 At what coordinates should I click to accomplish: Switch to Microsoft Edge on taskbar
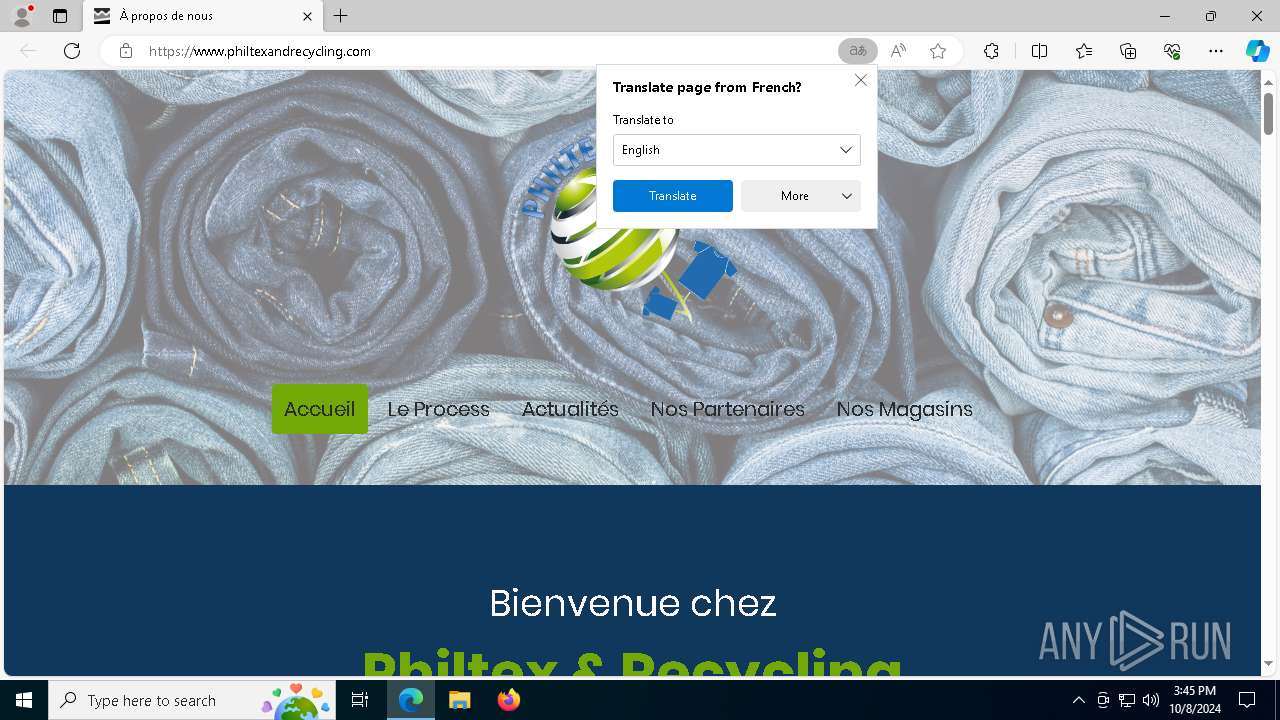click(411, 700)
